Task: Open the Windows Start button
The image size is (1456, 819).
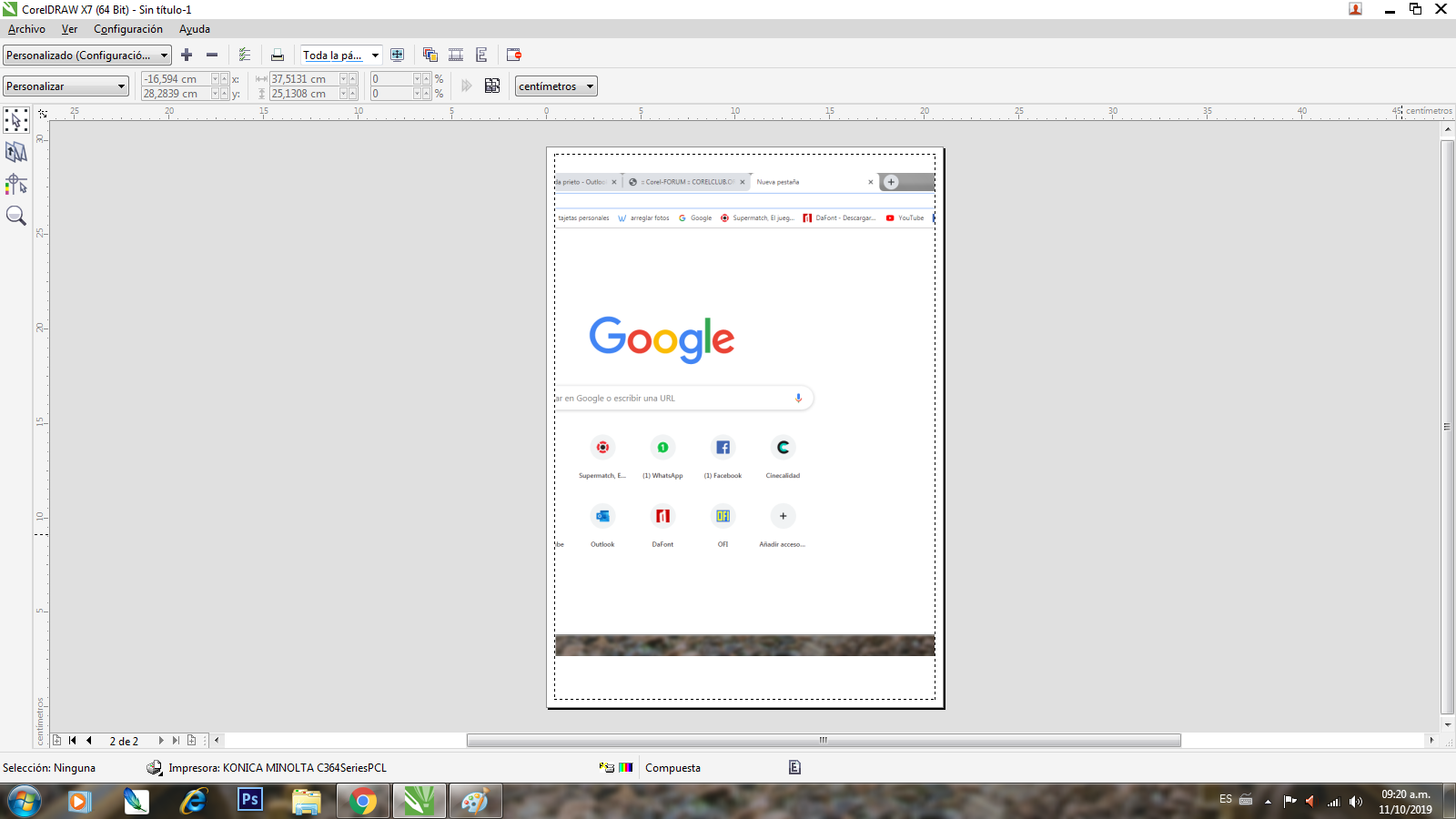Action: (x=25, y=802)
